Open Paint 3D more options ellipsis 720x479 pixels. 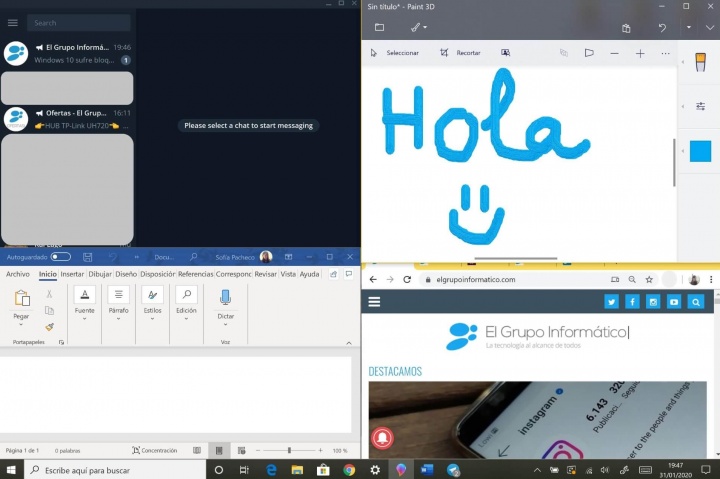665,54
